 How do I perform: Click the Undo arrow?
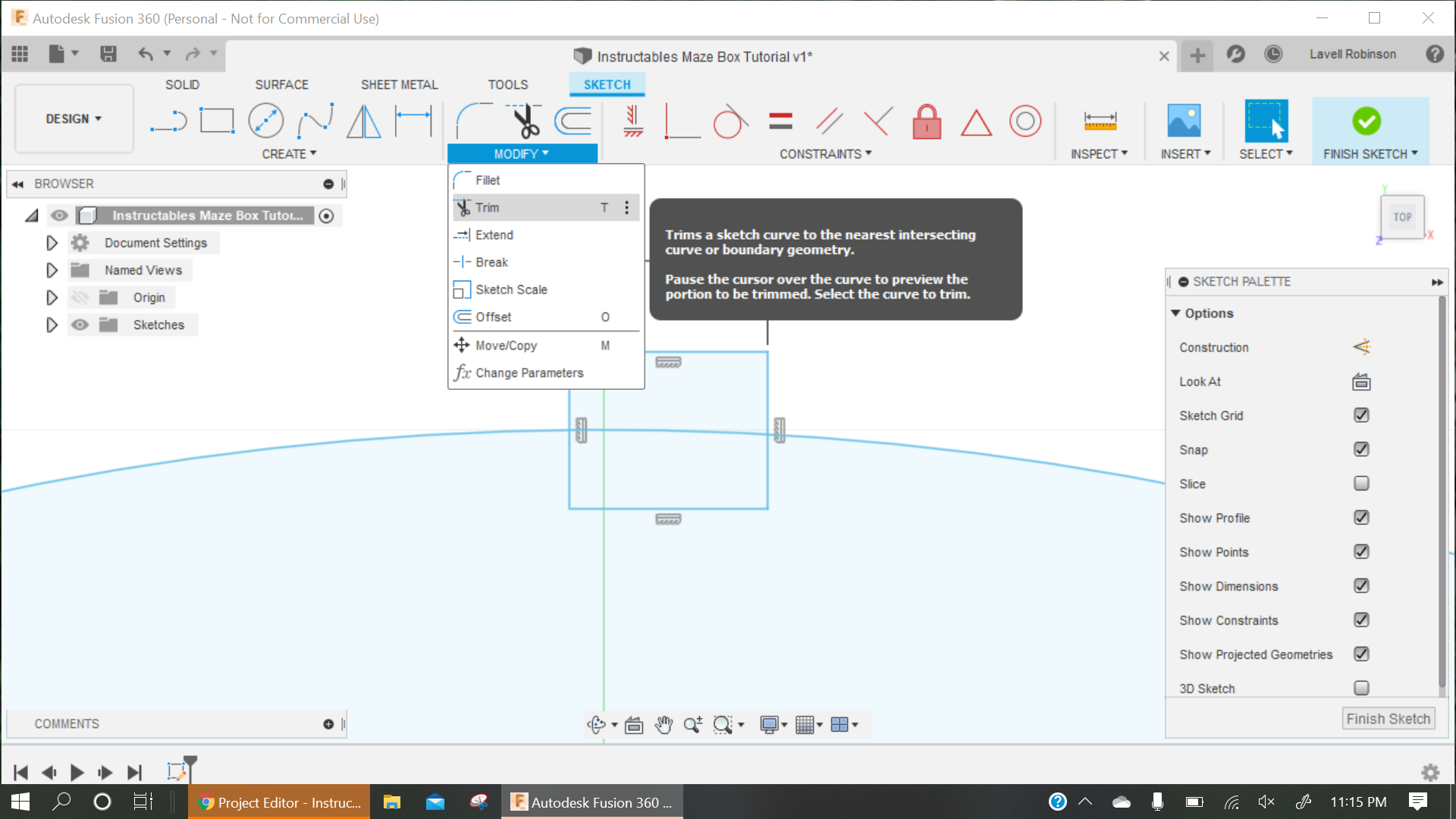coord(146,54)
